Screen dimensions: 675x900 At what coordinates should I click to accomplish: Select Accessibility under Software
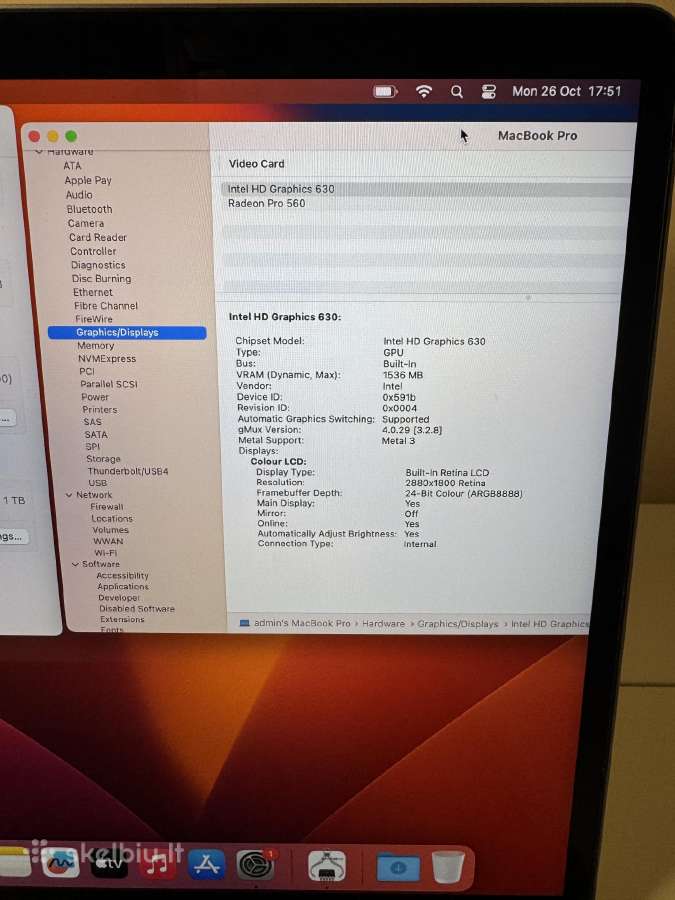tap(122, 576)
